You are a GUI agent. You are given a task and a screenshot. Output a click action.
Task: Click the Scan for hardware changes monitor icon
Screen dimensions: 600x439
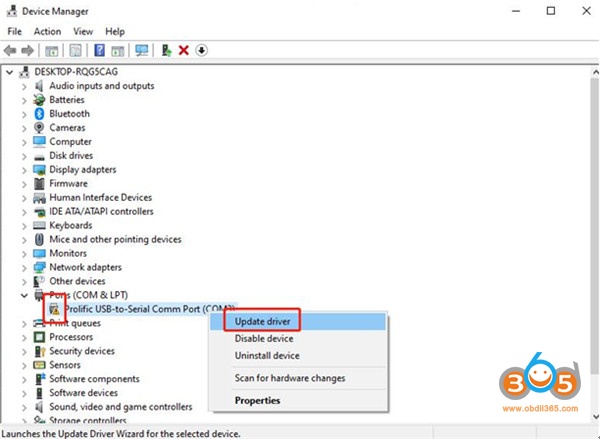click(142, 50)
